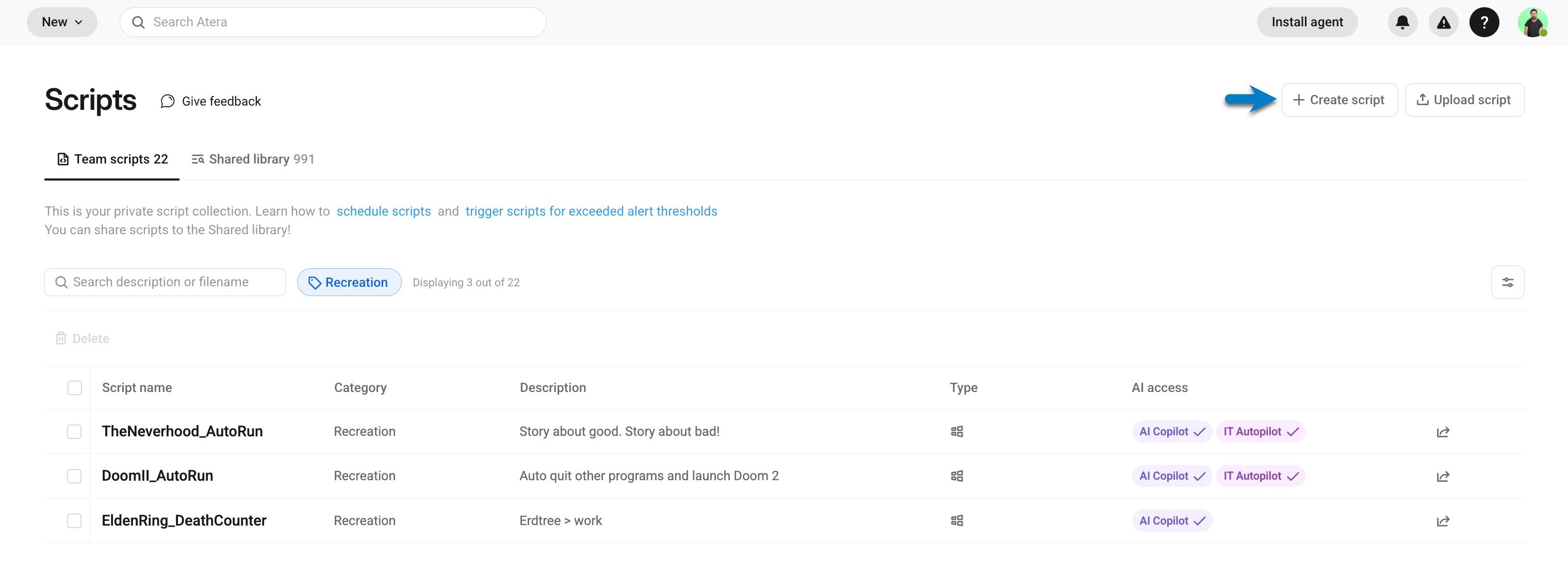The height and width of the screenshot is (588, 1568).
Task: Focus the Search description or filename field
Action: coord(165,283)
